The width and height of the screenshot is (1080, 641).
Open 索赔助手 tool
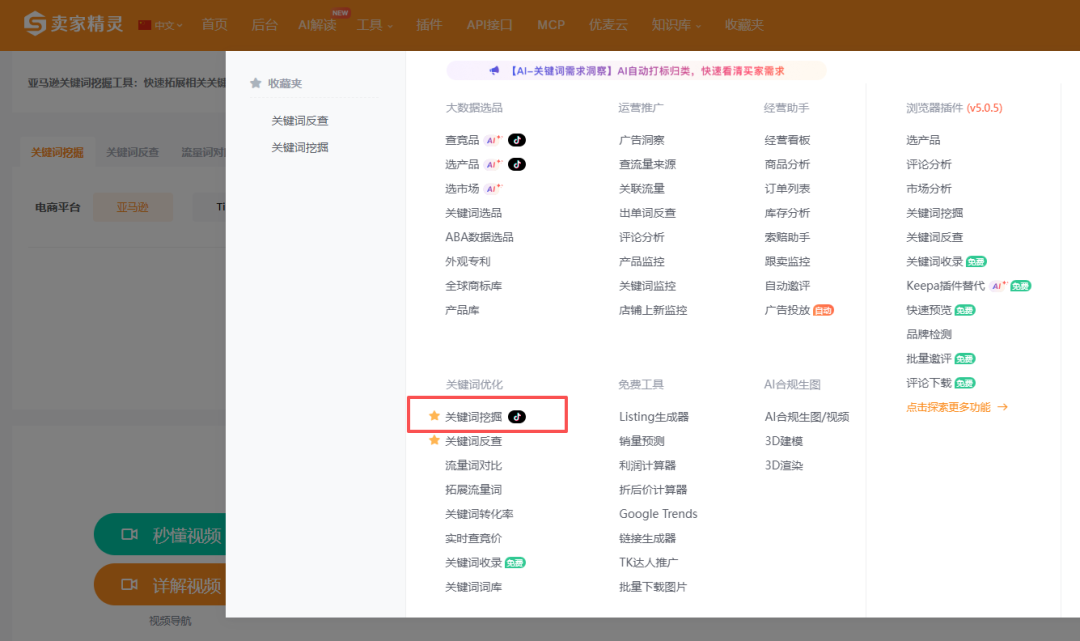click(x=787, y=237)
